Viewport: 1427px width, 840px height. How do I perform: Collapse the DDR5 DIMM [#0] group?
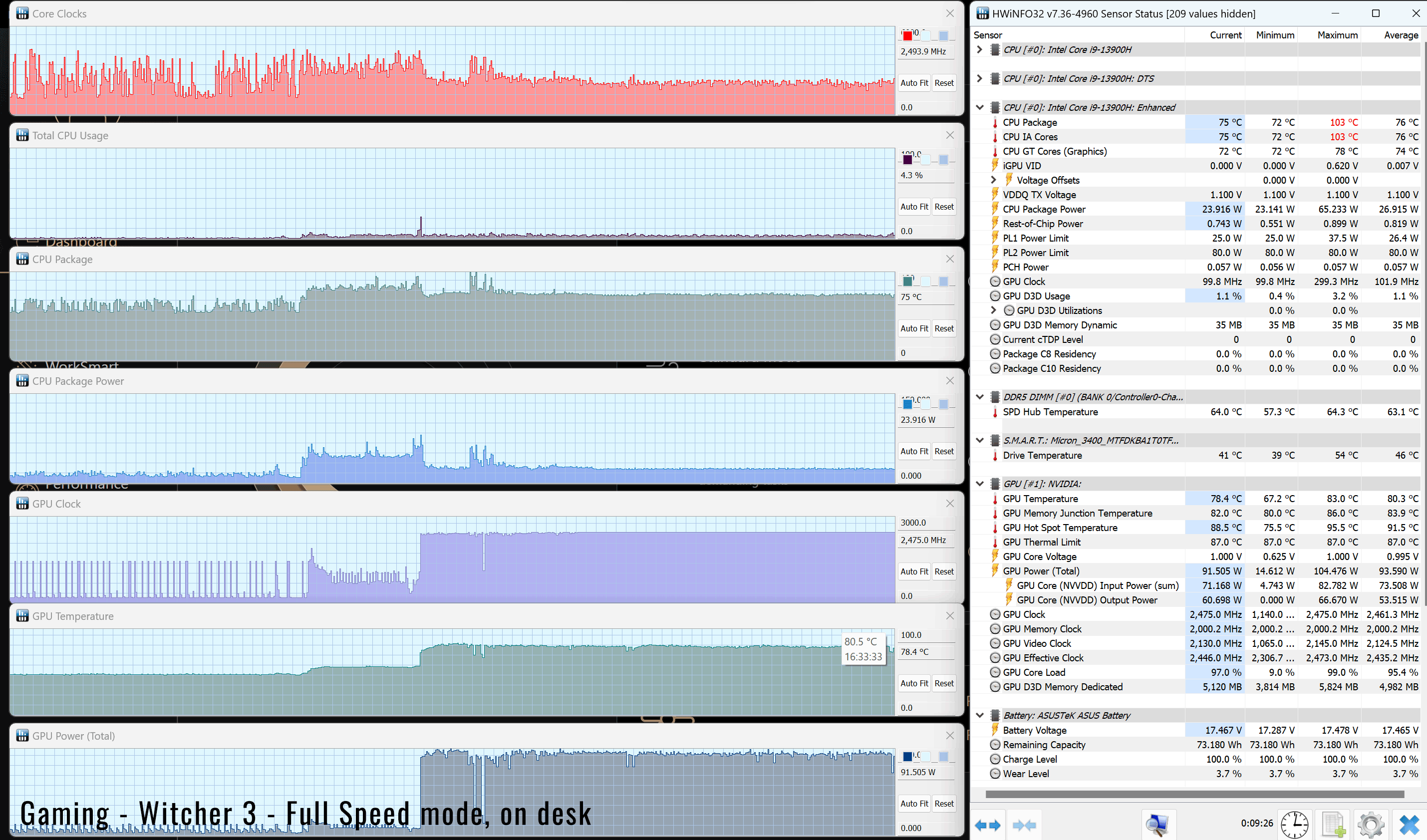click(980, 396)
